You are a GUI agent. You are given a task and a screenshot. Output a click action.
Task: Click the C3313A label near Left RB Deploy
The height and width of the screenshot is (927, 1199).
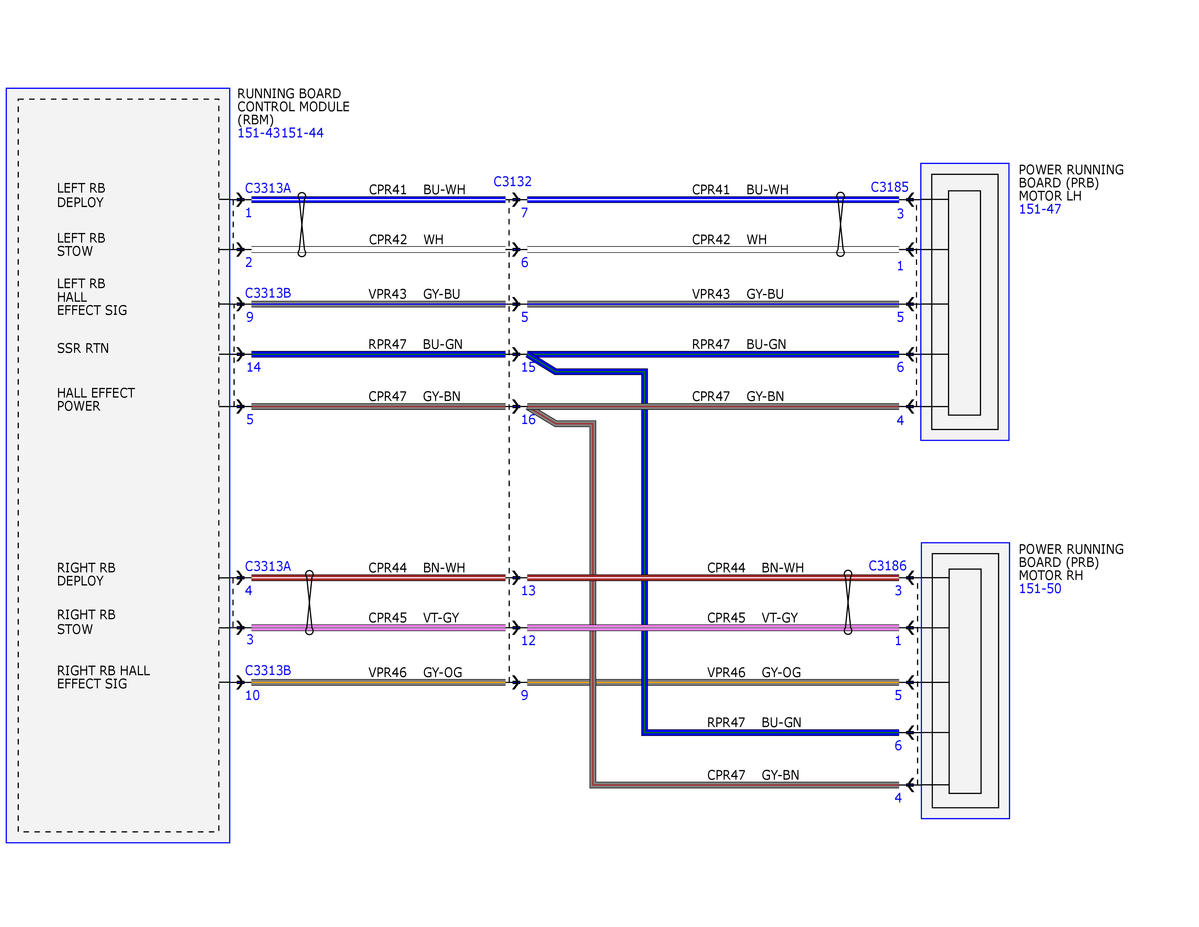pyautogui.click(x=268, y=188)
